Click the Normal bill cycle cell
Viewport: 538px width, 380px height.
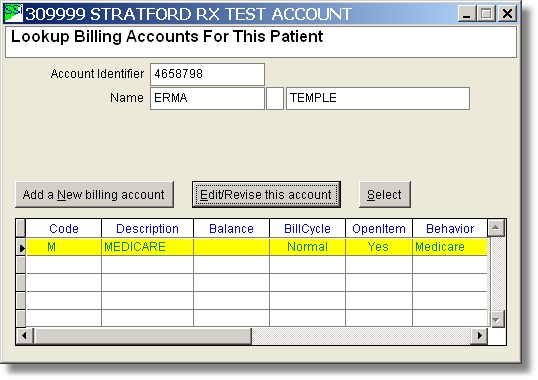click(x=307, y=247)
